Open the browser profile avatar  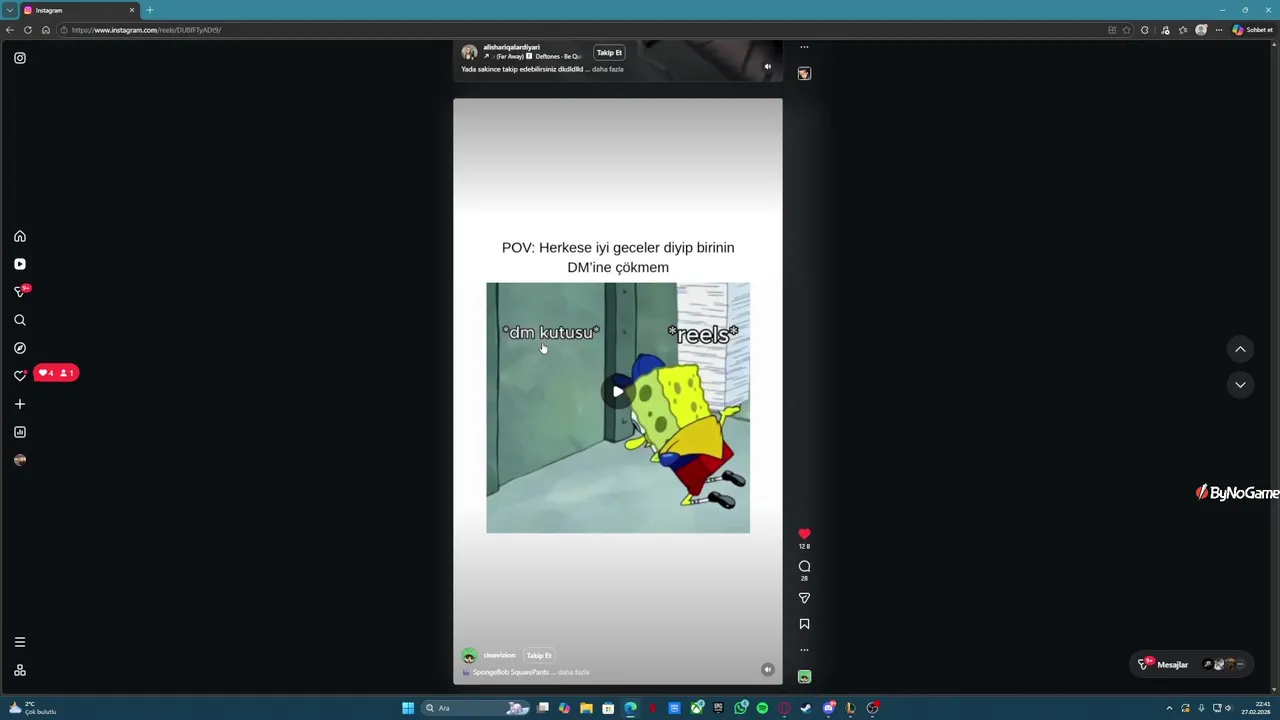1201,30
